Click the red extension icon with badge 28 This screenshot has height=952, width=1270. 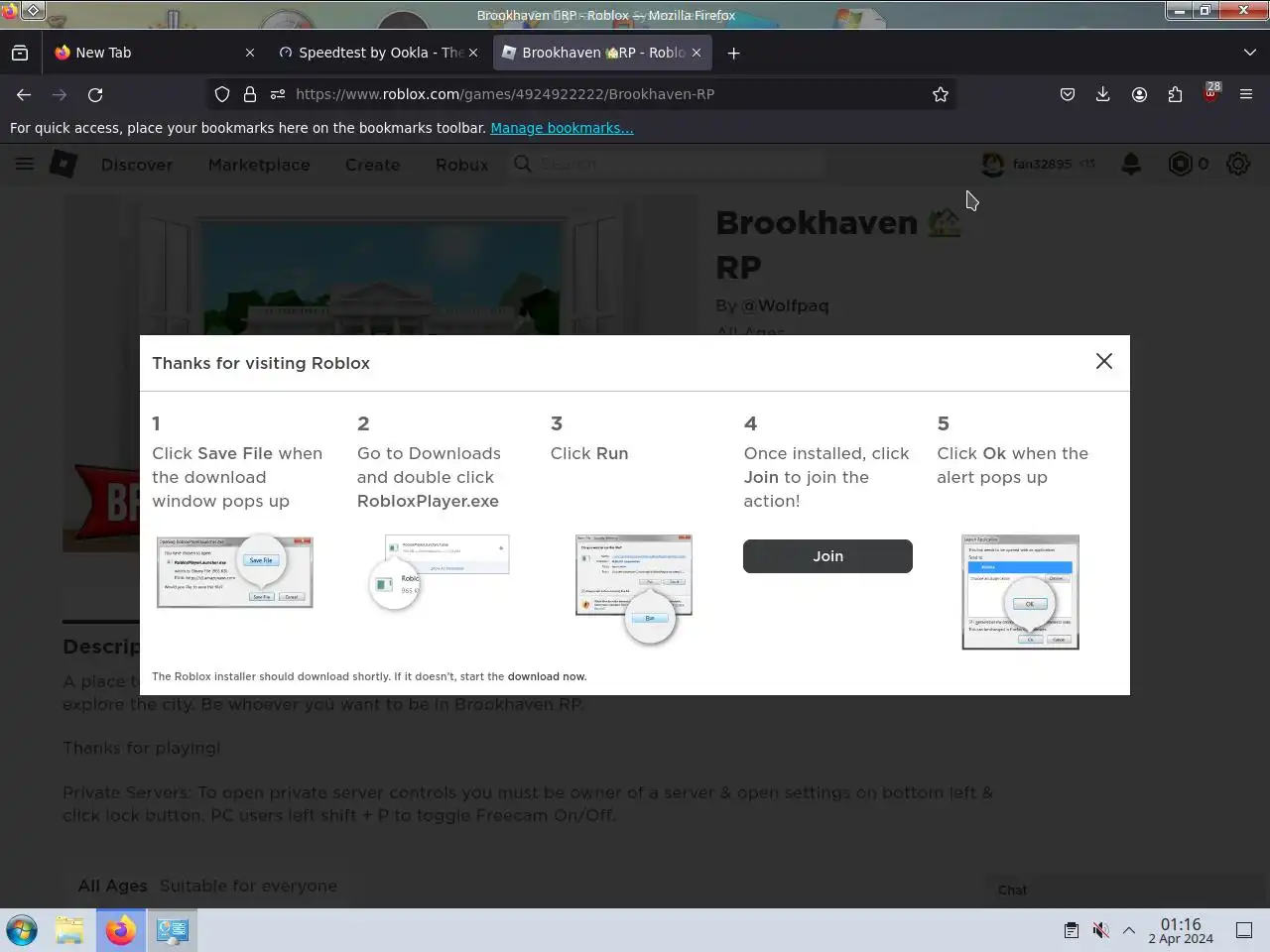coord(1210,94)
